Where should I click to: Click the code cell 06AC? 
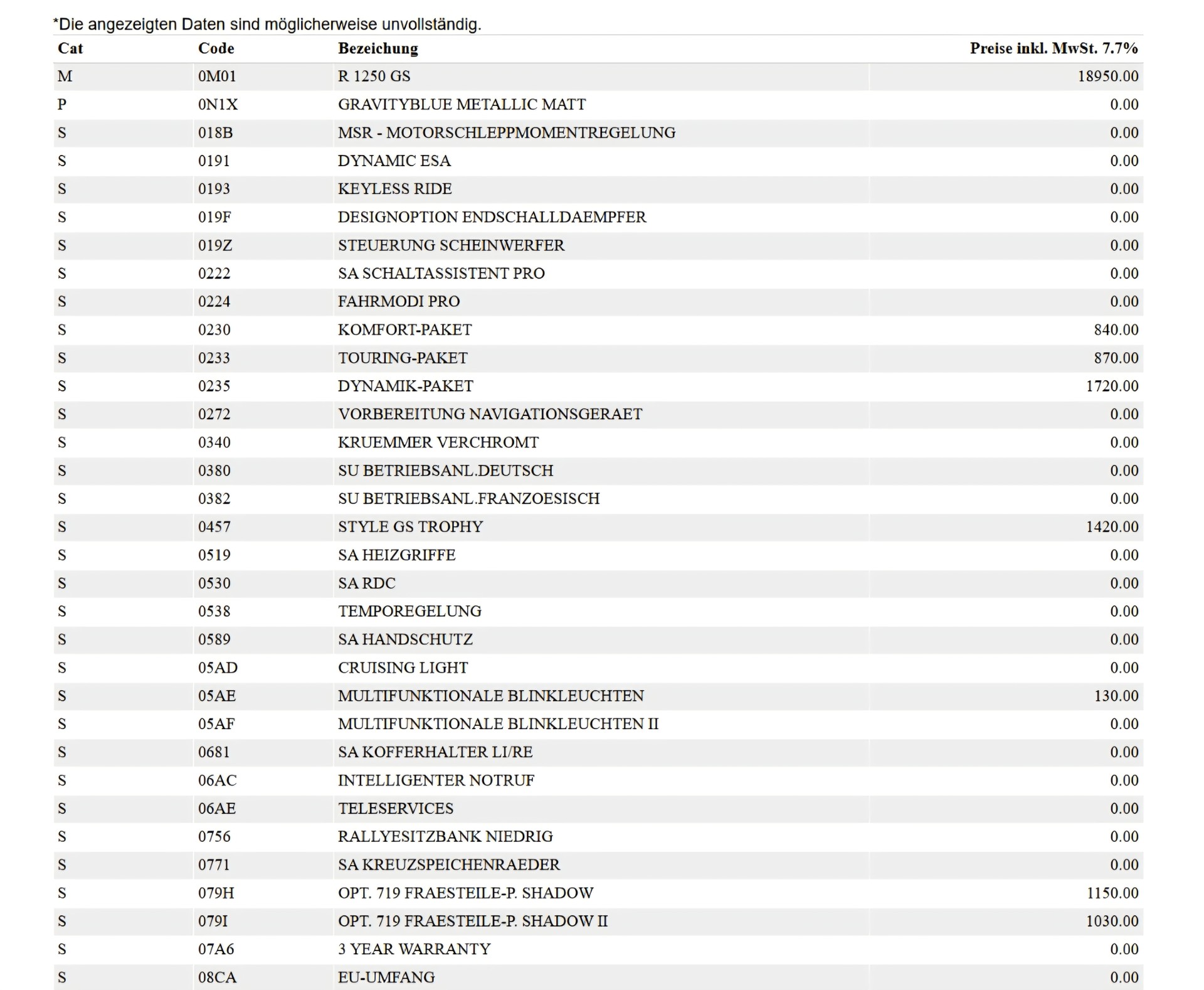pos(218,780)
